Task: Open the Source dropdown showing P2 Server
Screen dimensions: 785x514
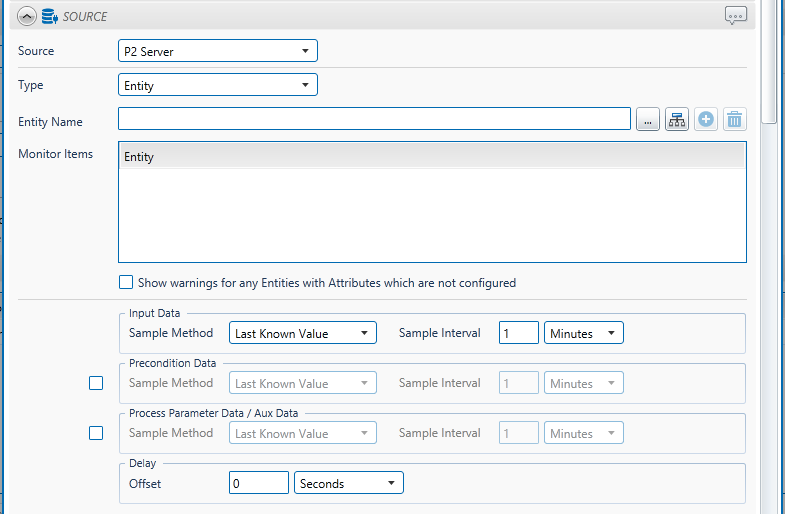Action: pos(217,51)
